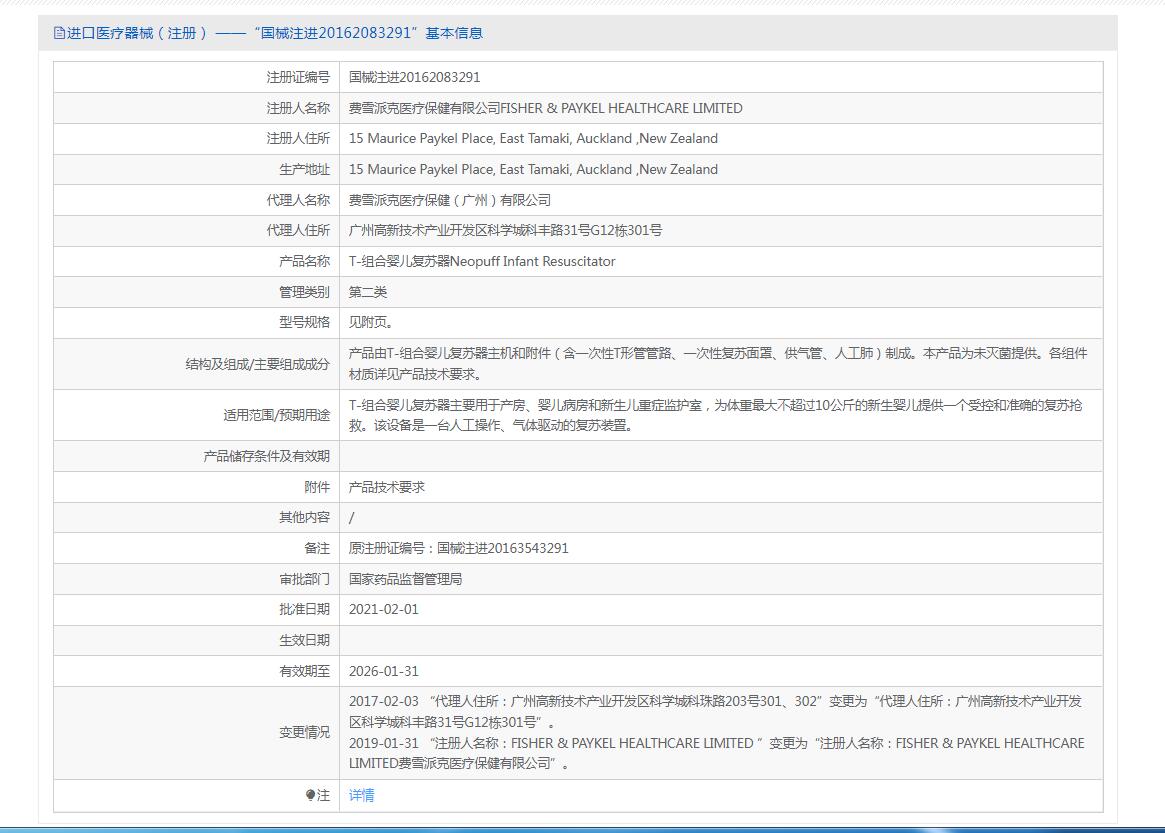Click the bulb icon next to 注

[x=310, y=795]
